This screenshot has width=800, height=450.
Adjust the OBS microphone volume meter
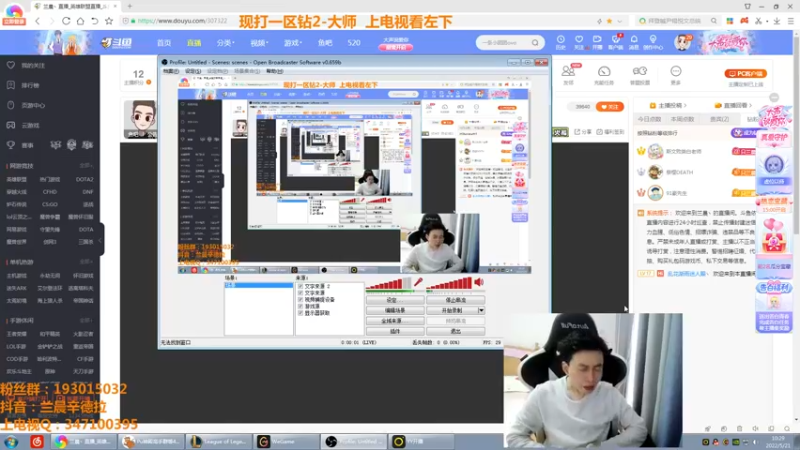[x=389, y=285]
